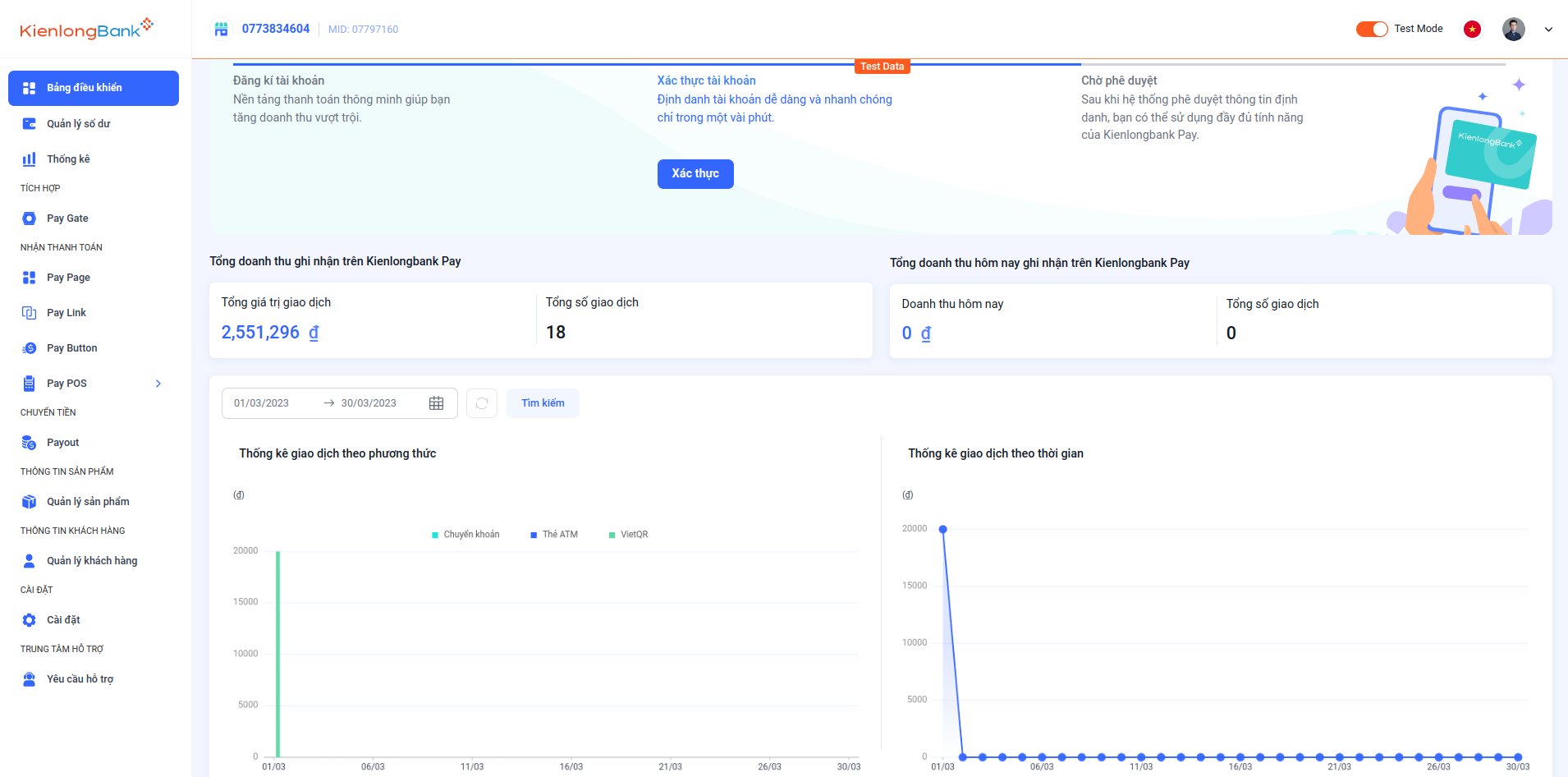The image size is (1568, 777).
Task: Open Payout menu item
Action: pyautogui.click(x=94, y=443)
